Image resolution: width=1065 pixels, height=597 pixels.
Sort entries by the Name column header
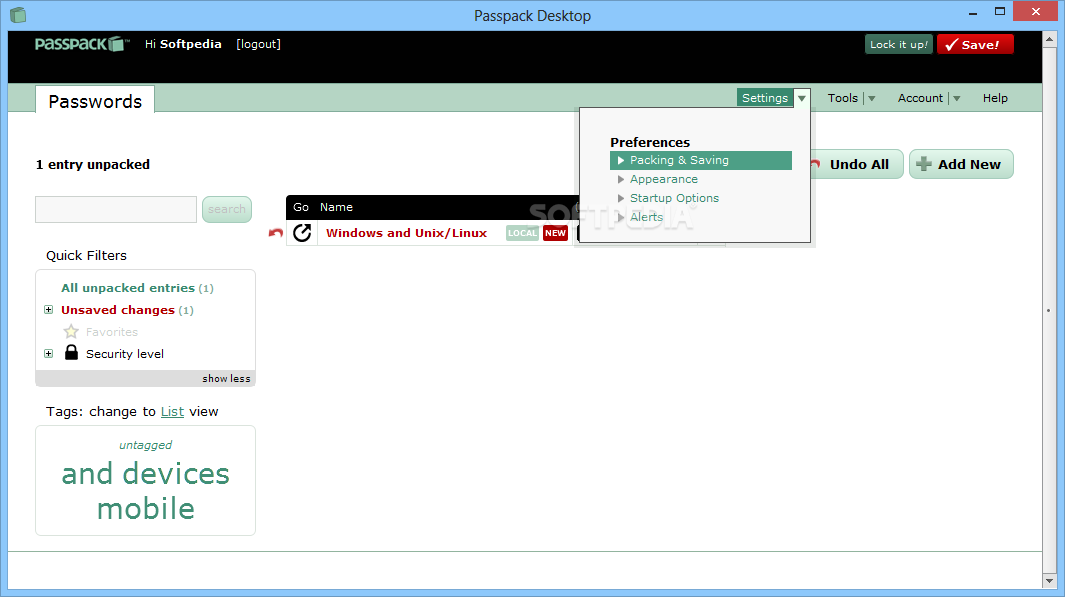click(336, 207)
